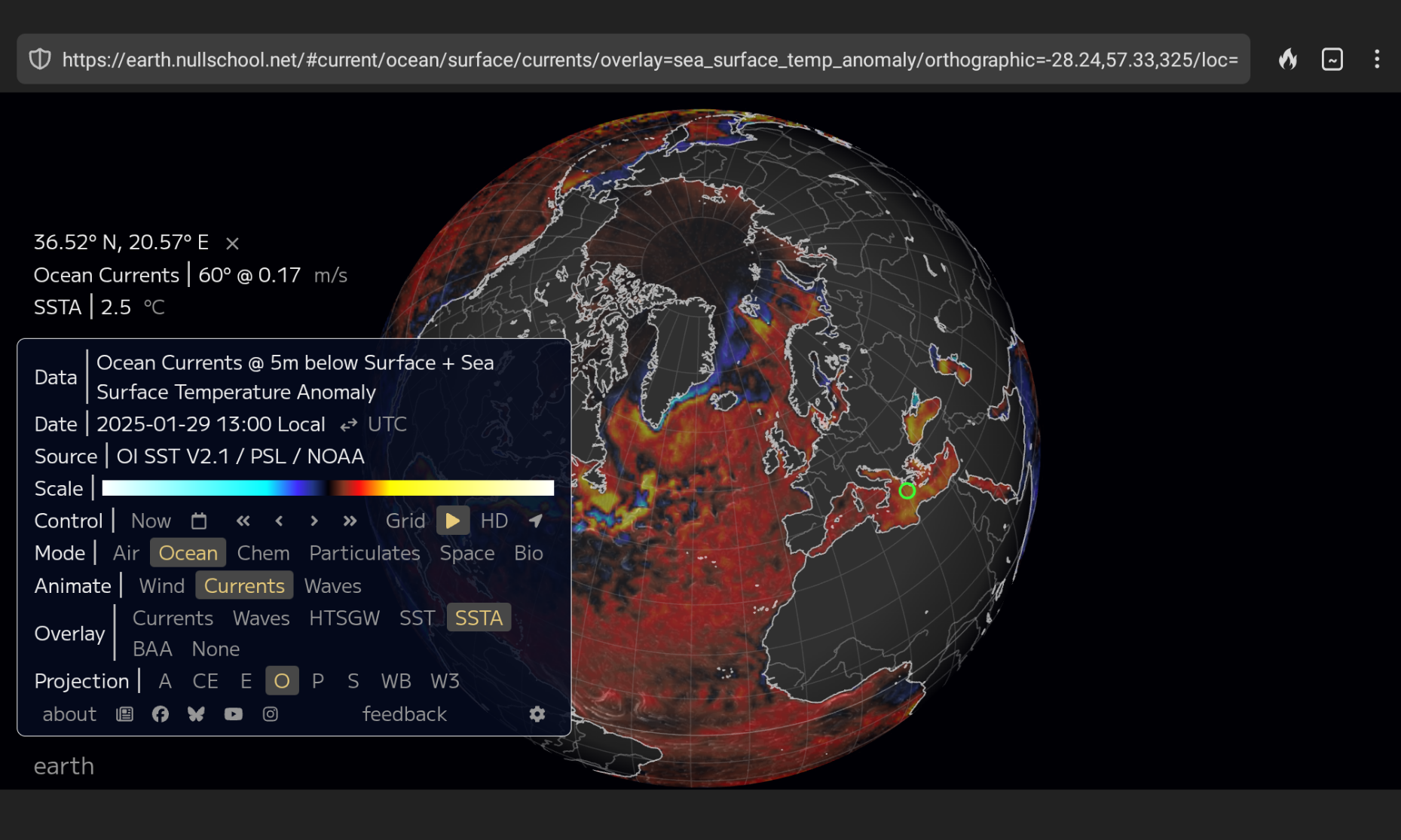Set overlay to SST
Viewport: 1401px width, 840px height.
click(x=417, y=619)
